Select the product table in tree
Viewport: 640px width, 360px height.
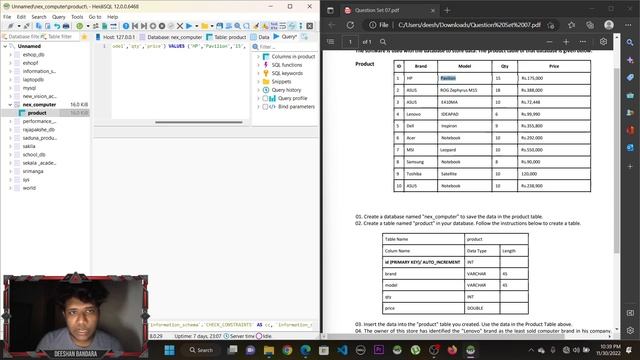37,113
